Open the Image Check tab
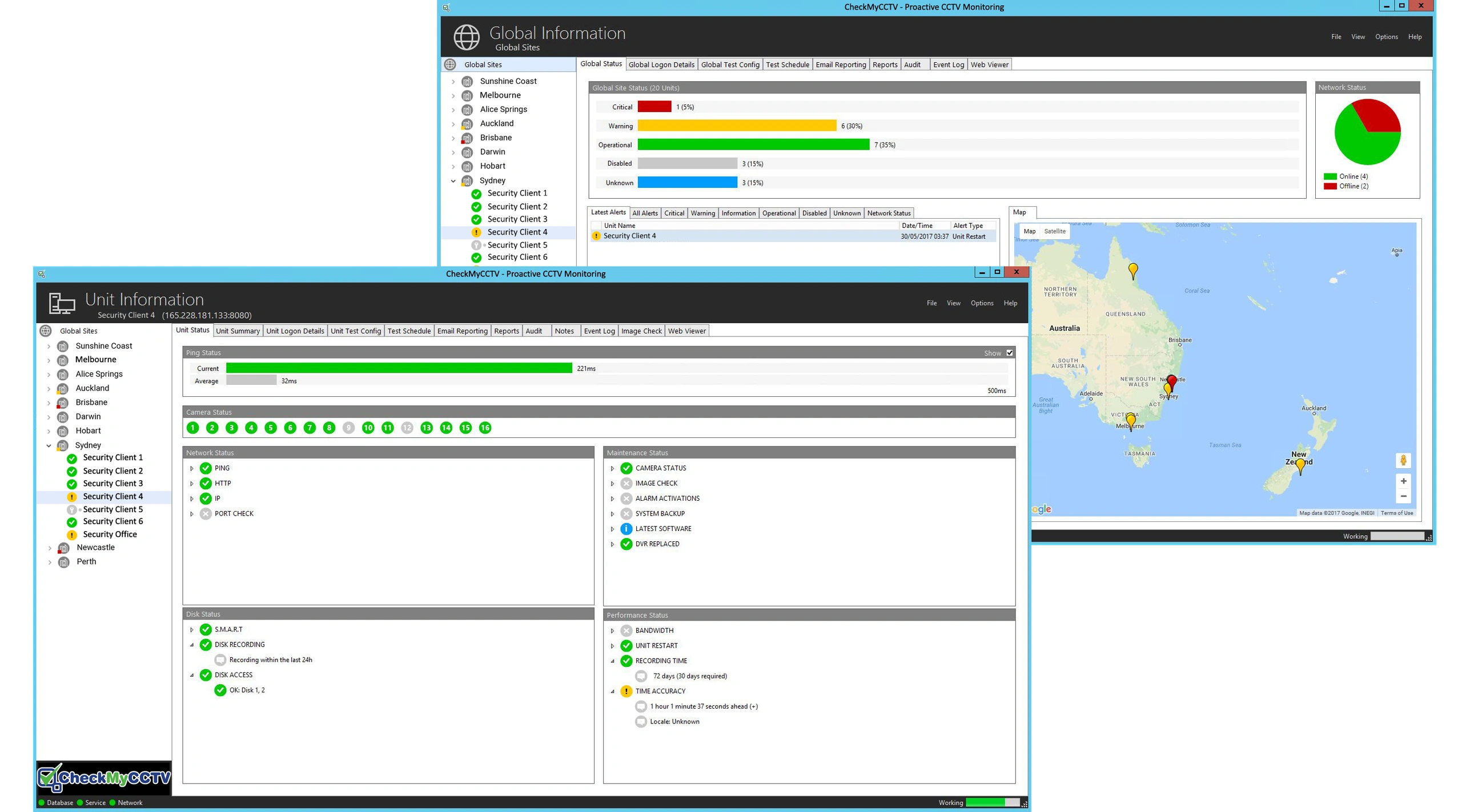The image size is (1462, 812). pos(641,331)
